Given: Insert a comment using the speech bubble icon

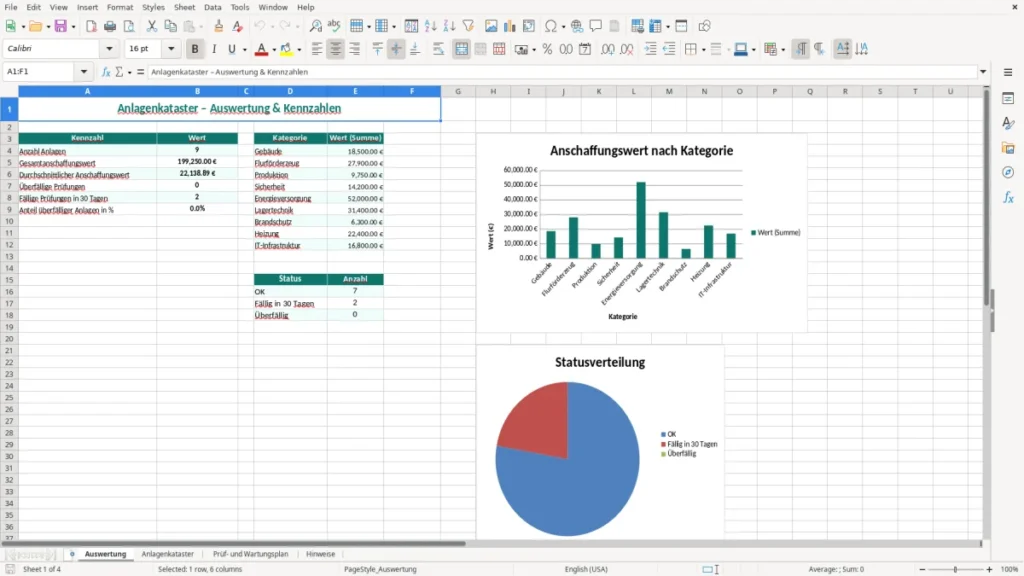Looking at the screenshot, I should point(596,26).
